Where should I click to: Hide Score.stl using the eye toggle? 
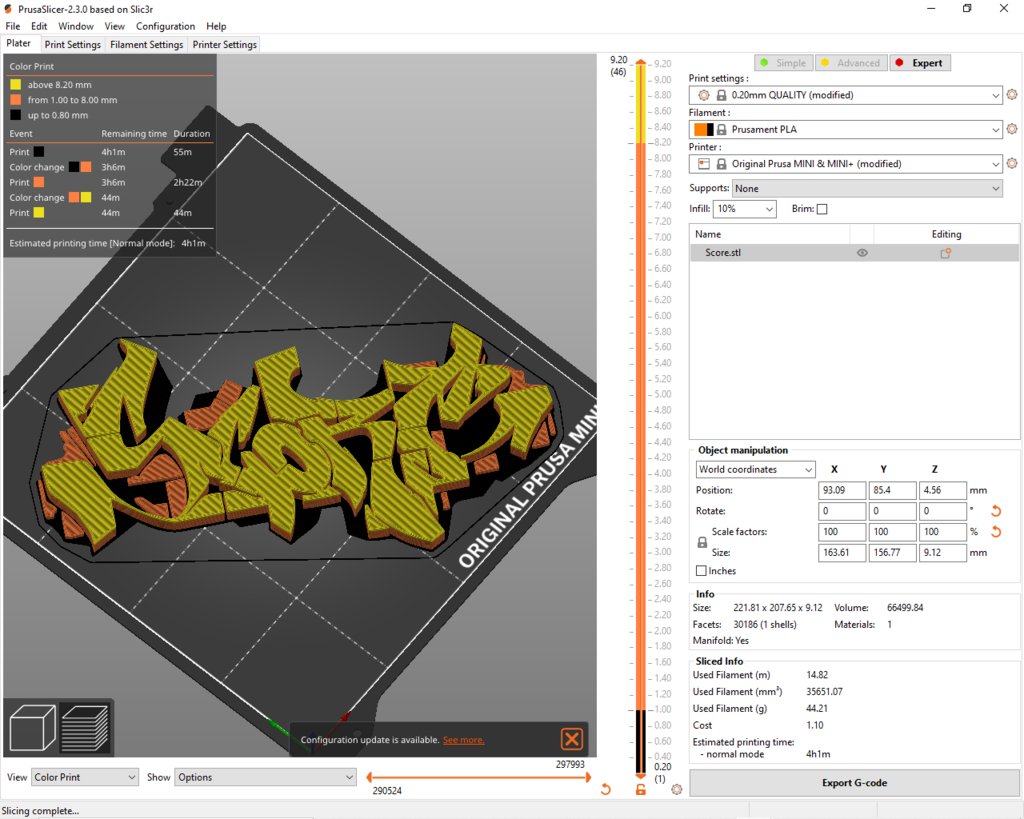(861, 253)
